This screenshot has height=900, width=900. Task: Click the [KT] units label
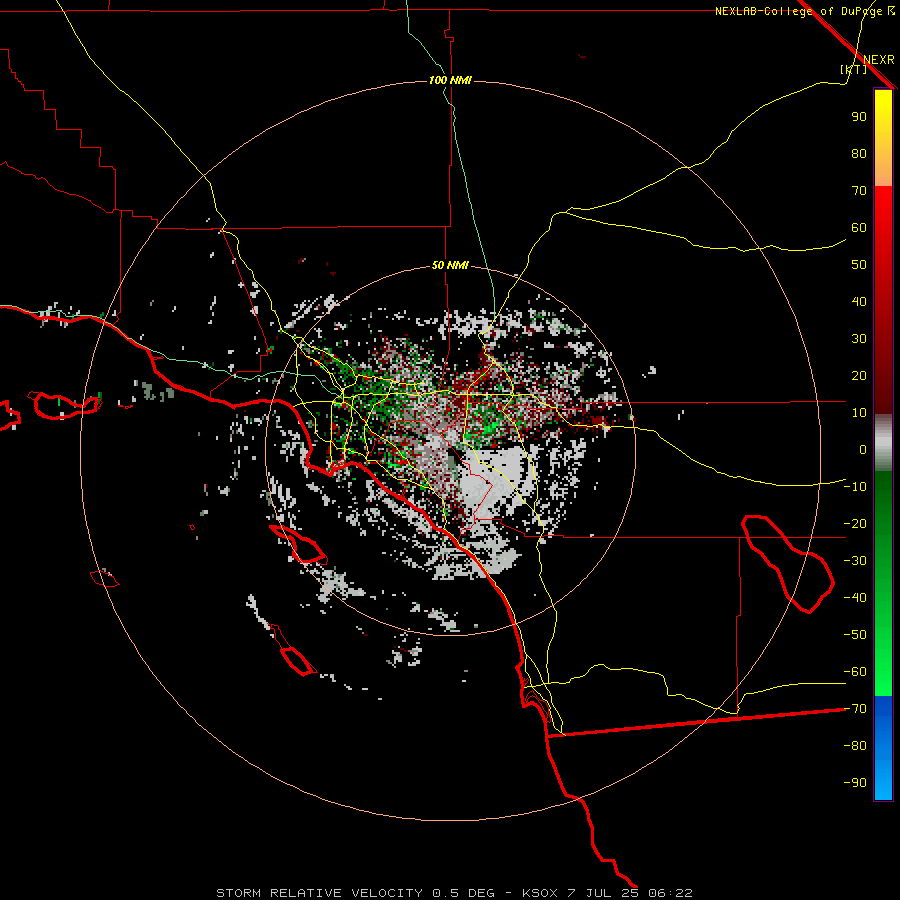click(853, 69)
